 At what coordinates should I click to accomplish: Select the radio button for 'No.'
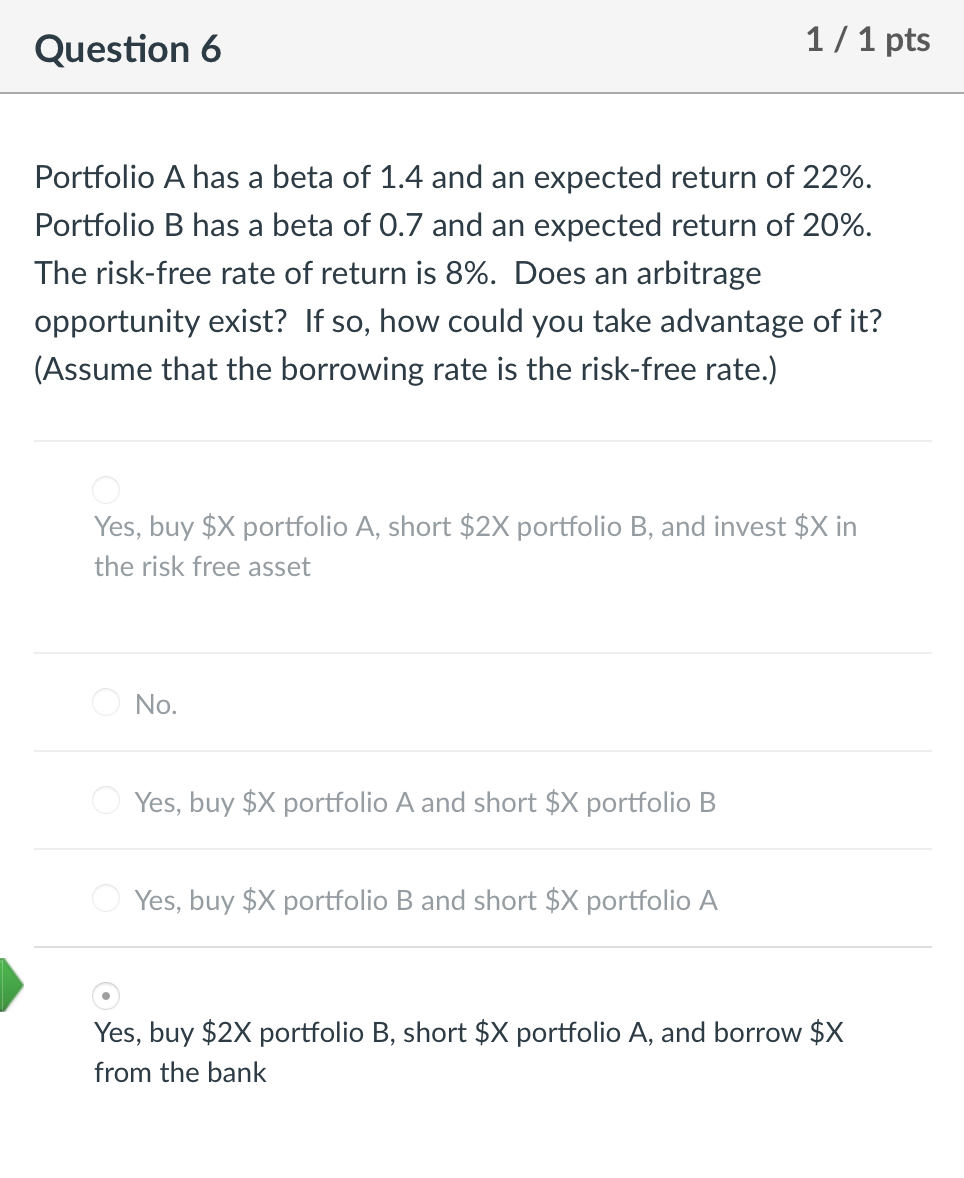105,702
